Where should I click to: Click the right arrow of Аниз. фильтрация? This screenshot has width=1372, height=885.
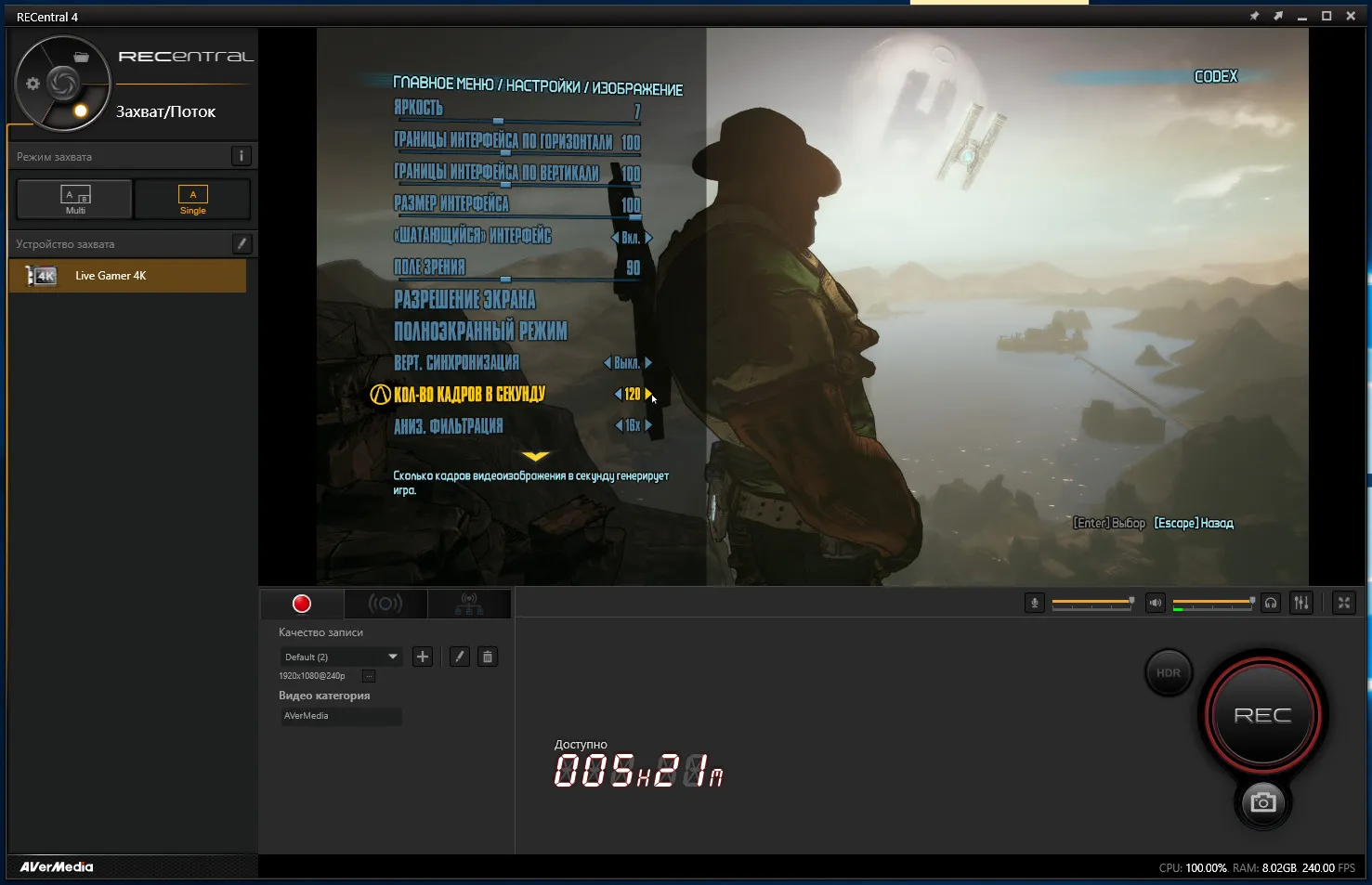[648, 425]
